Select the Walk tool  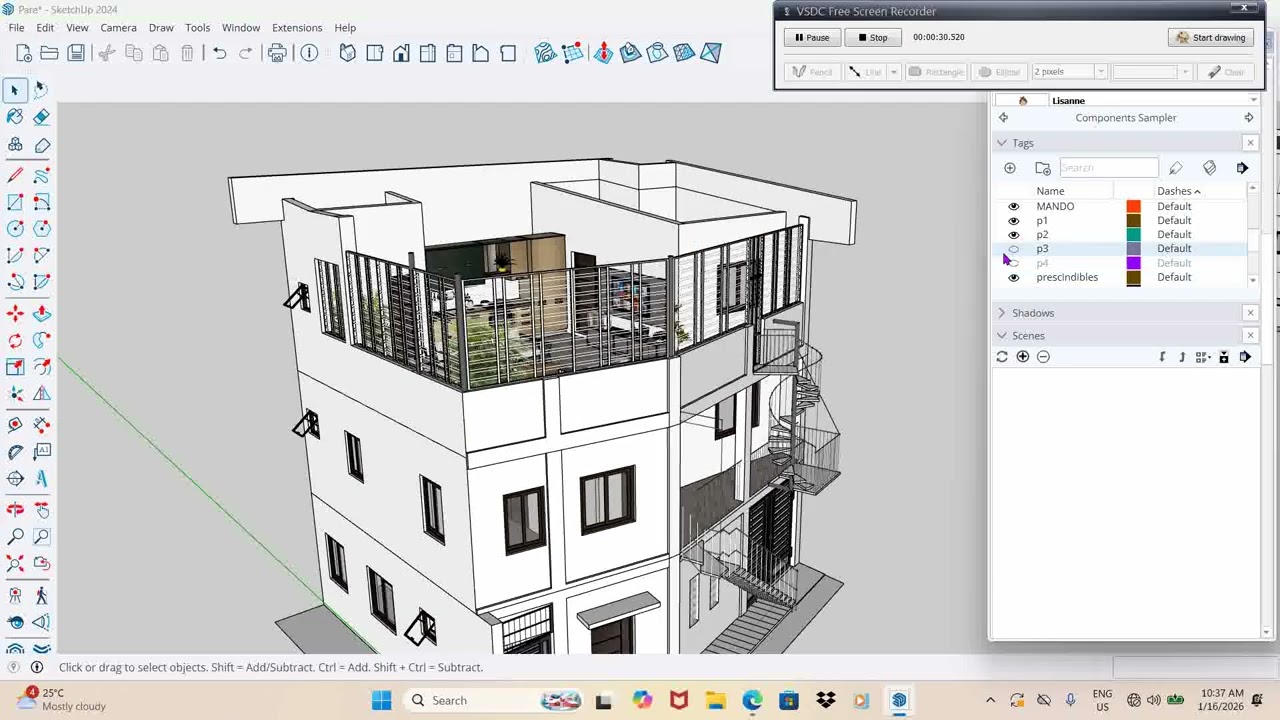(41, 595)
